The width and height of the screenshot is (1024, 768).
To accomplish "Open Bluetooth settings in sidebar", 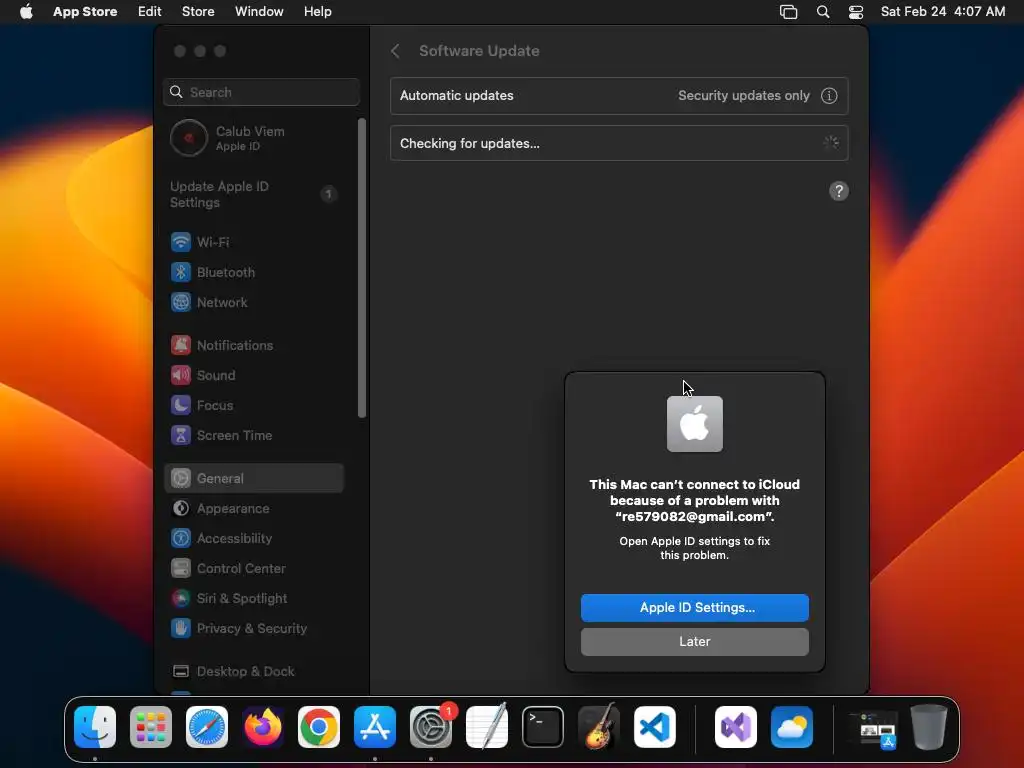I will tap(253, 272).
